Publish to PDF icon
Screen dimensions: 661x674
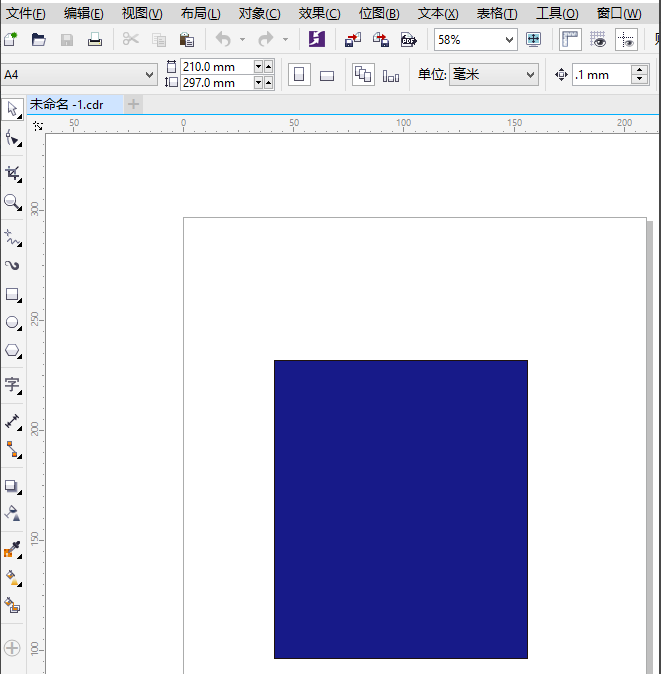(408, 40)
